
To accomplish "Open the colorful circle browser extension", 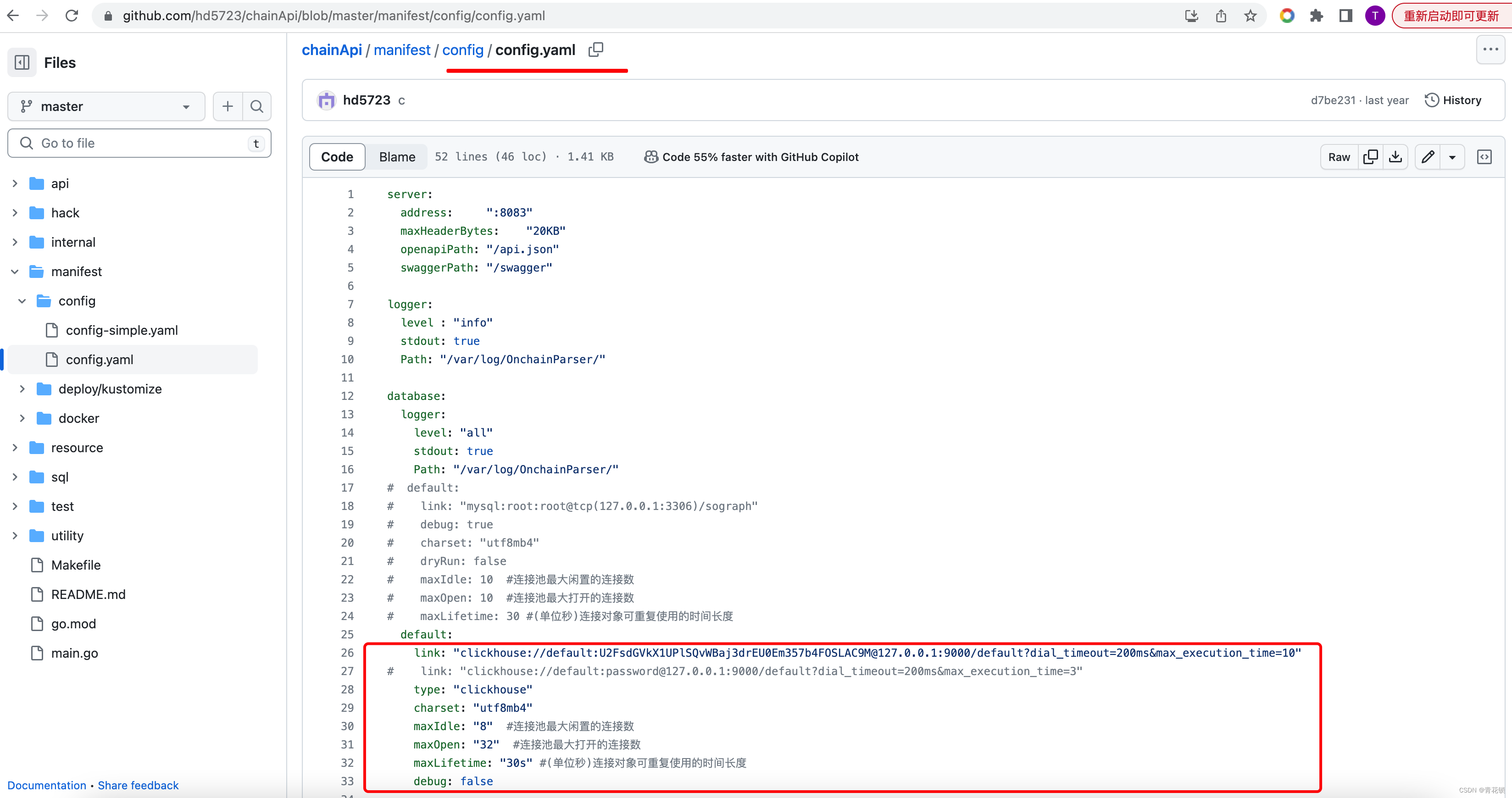I will pos(1287,16).
